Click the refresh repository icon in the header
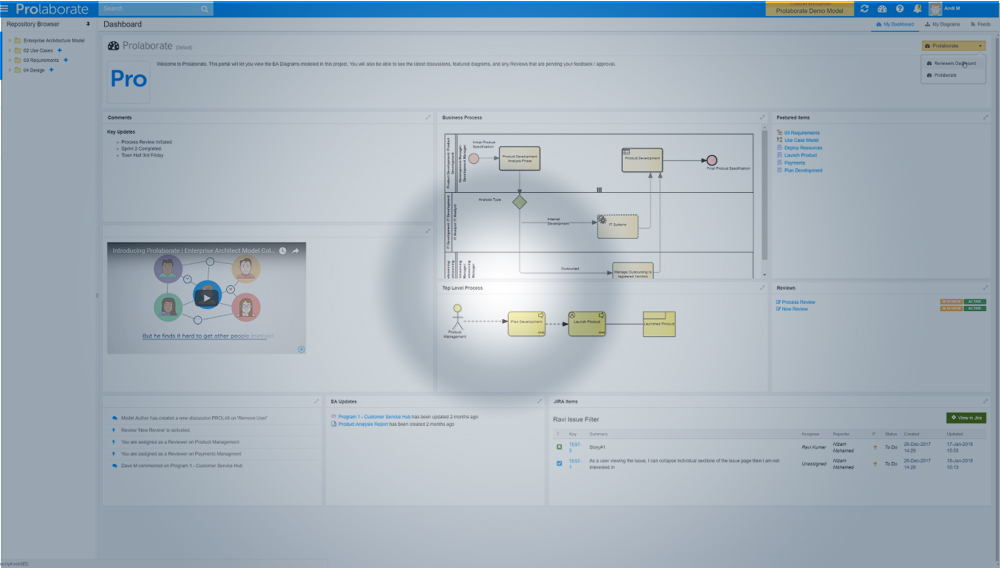The height and width of the screenshot is (568, 1000). pyautogui.click(x=864, y=9)
